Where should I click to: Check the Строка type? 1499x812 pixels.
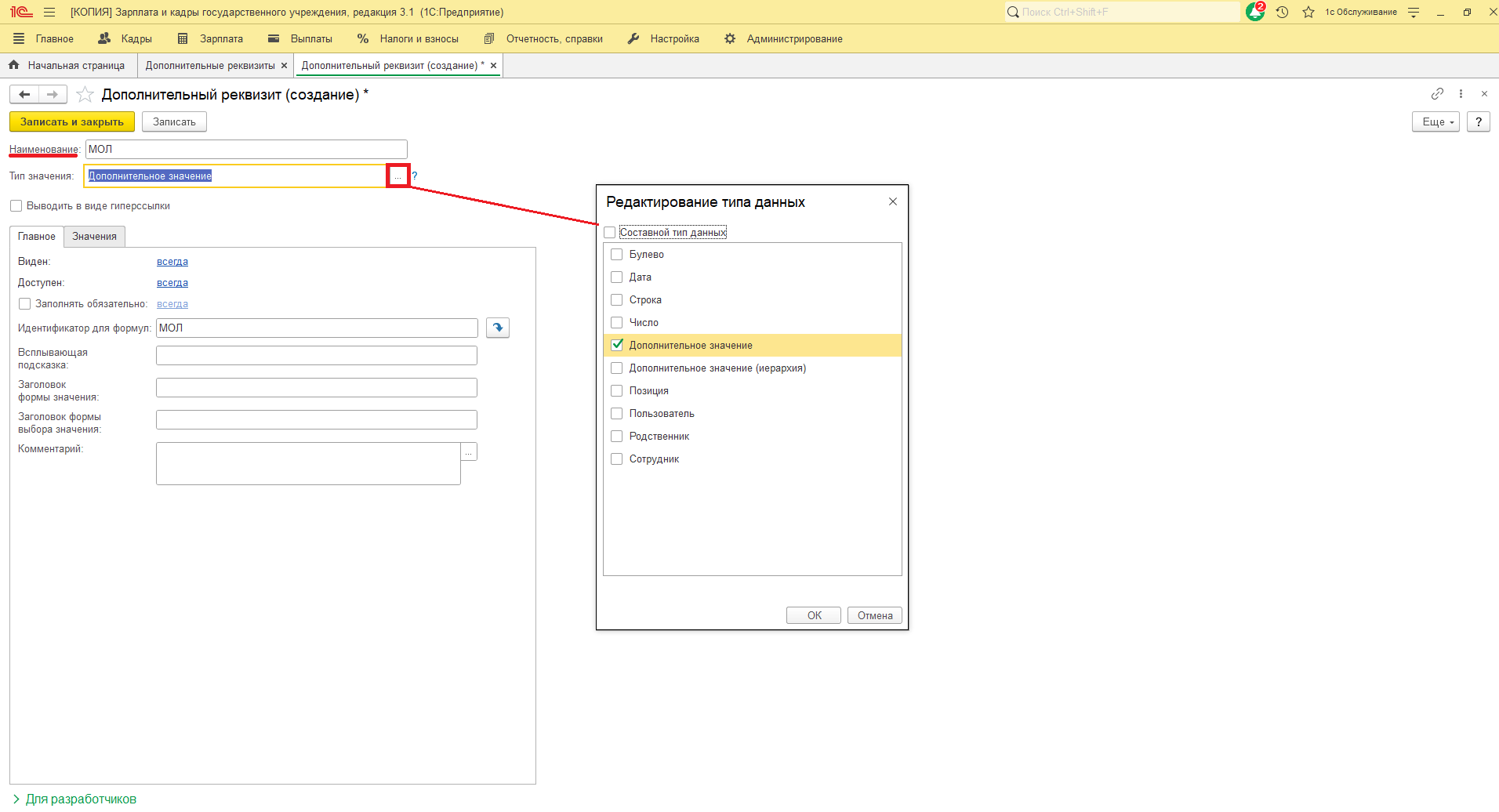[617, 300]
